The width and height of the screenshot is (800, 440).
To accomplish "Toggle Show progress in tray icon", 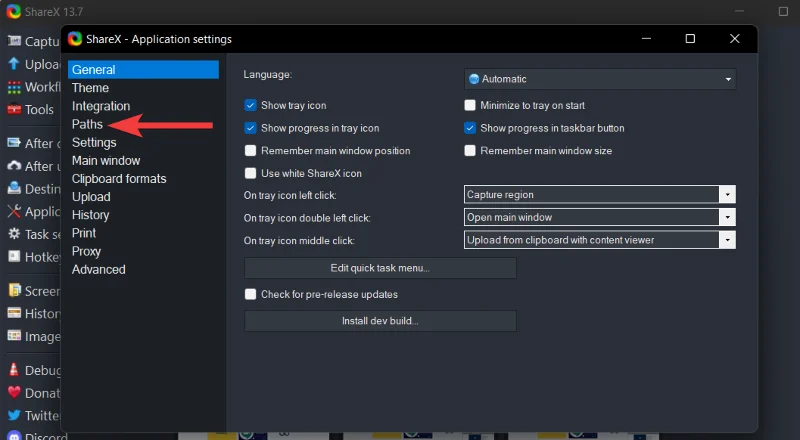I will coord(250,128).
